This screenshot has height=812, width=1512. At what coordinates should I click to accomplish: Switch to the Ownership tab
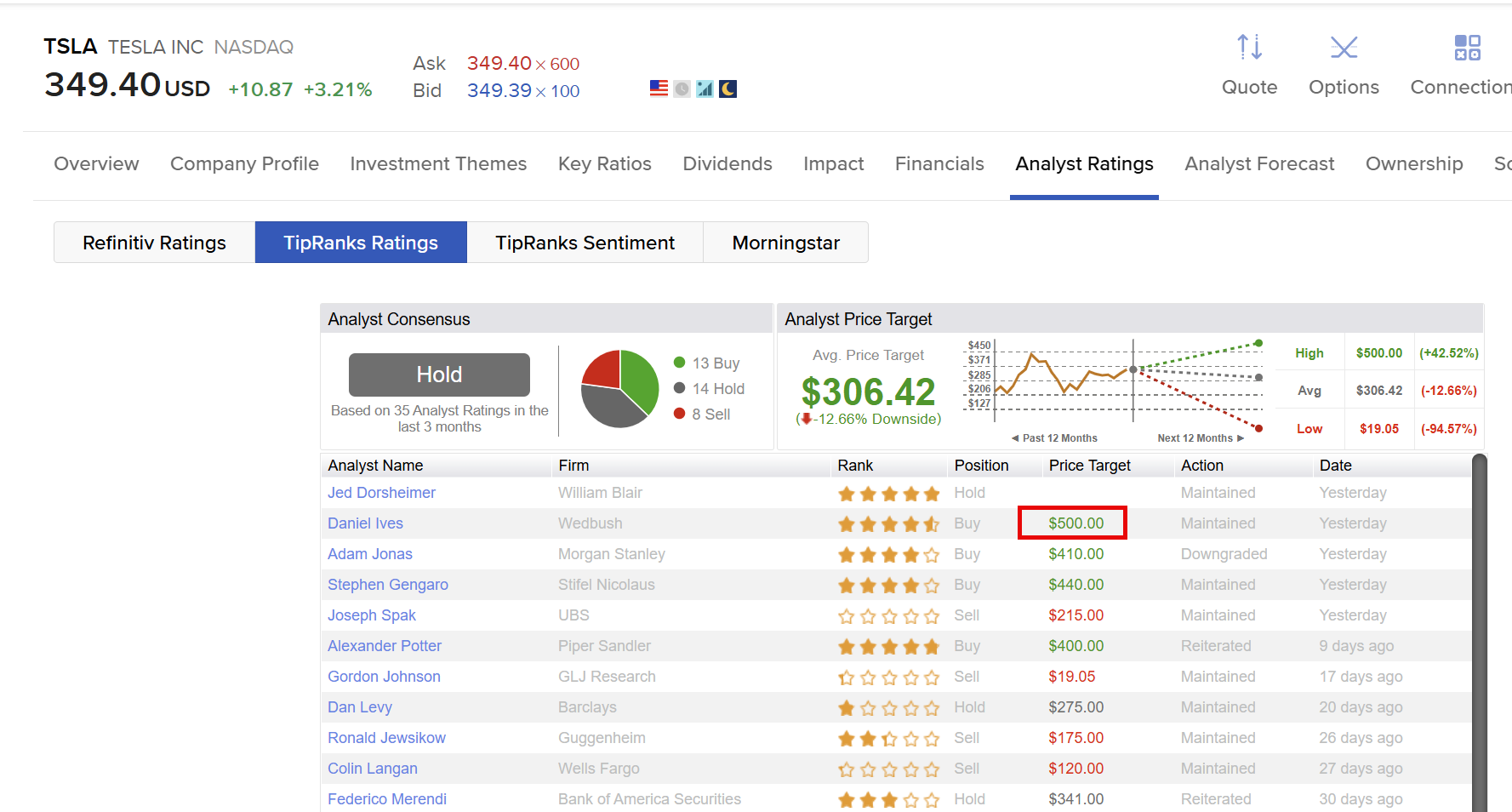click(x=1414, y=163)
